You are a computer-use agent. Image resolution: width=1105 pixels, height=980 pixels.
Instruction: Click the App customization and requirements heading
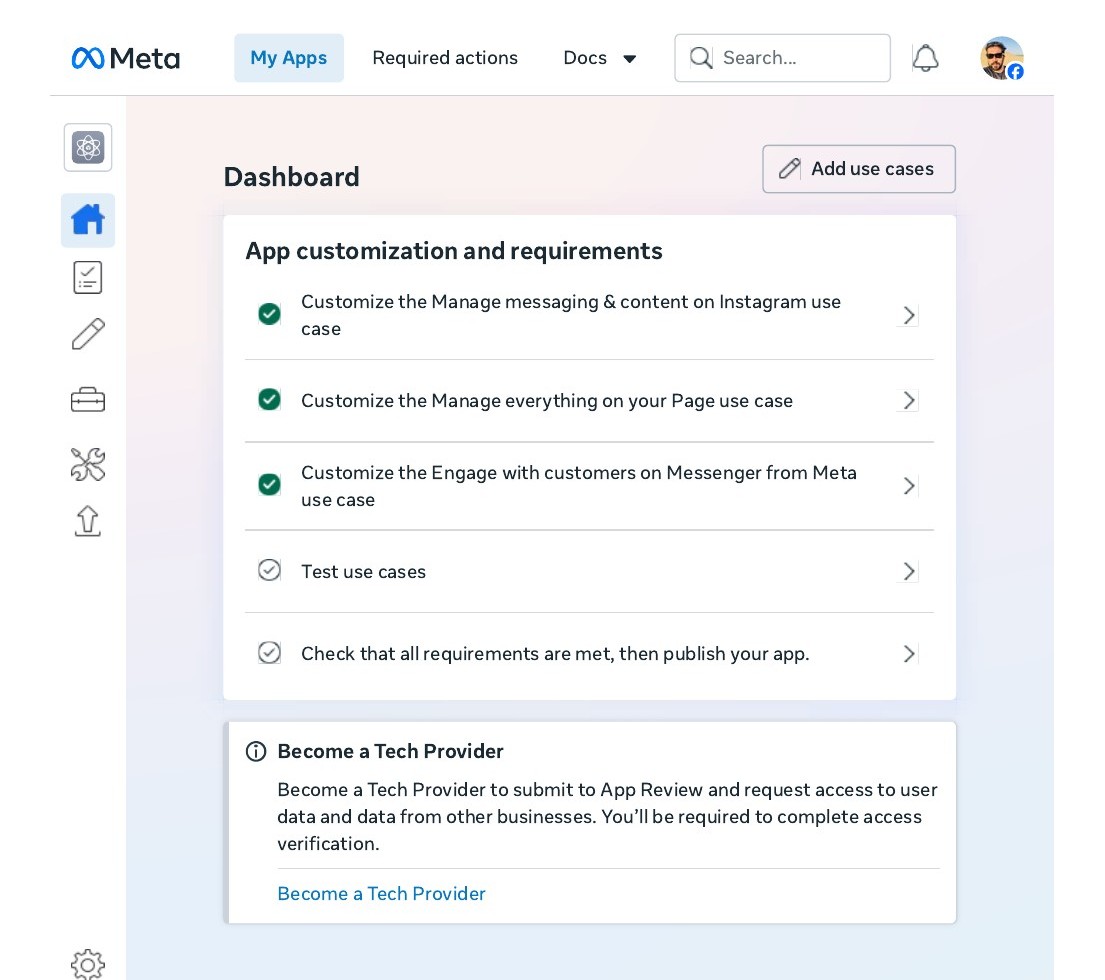(x=454, y=252)
